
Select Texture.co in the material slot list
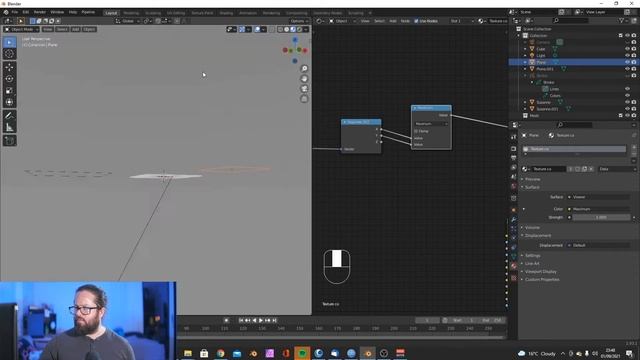pos(574,149)
